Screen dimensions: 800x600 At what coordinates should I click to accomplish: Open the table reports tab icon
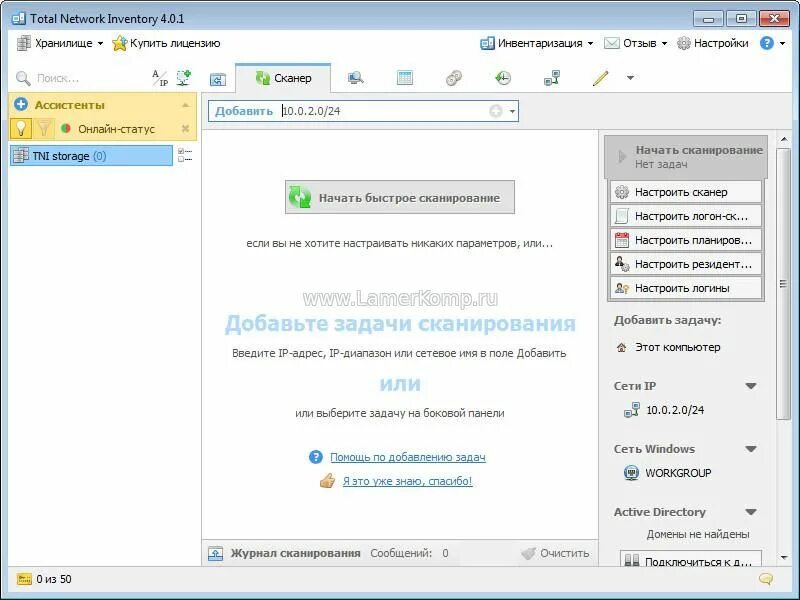pos(405,78)
